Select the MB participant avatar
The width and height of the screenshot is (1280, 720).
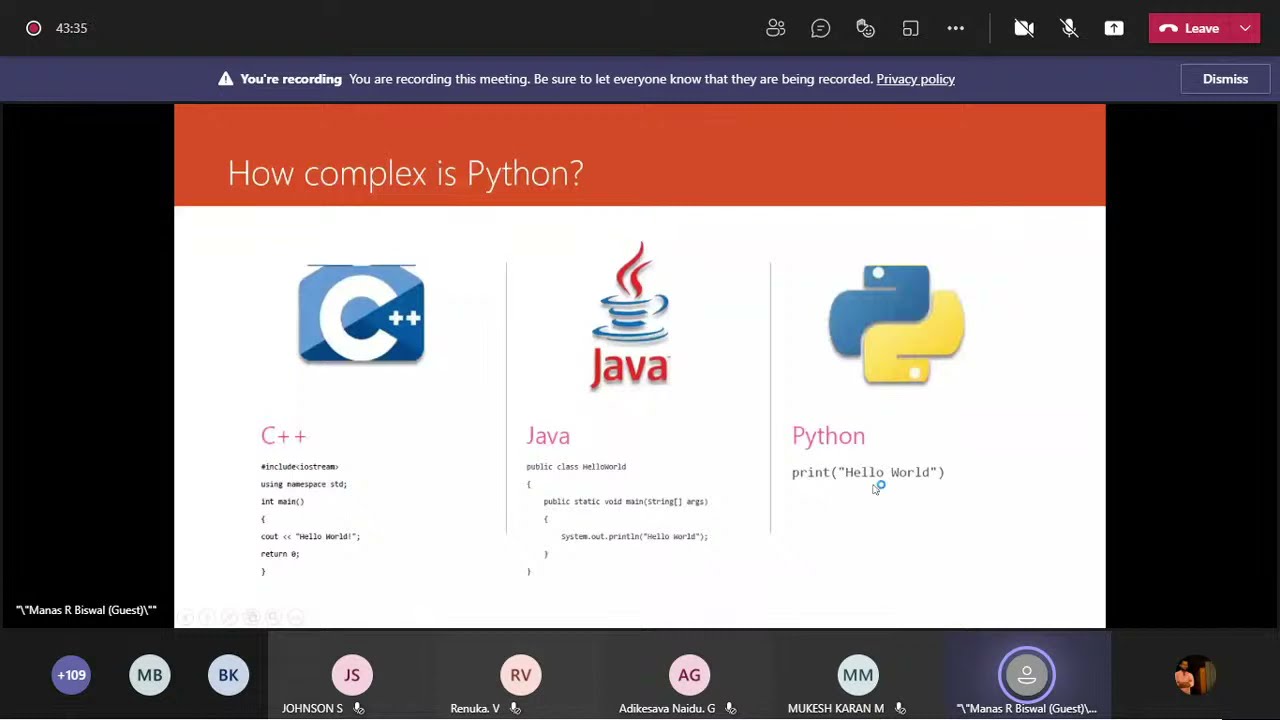150,675
